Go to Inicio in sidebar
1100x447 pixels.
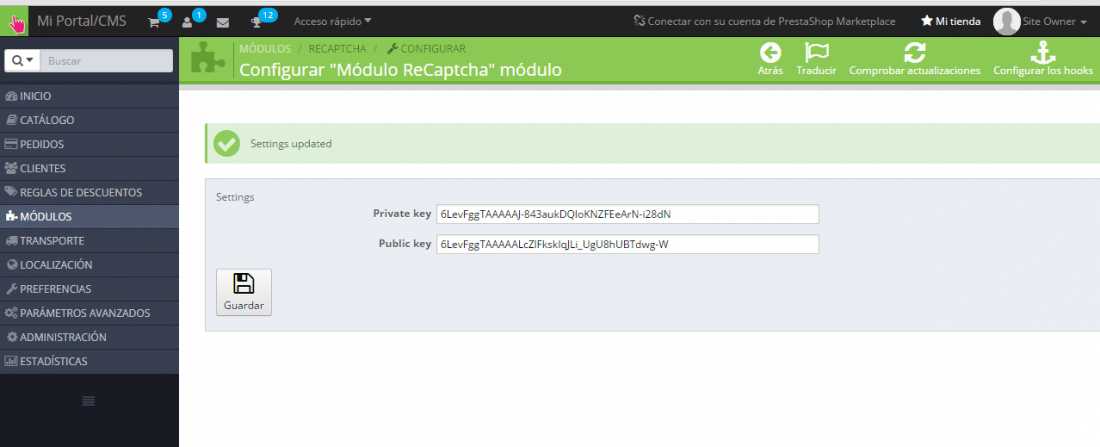tap(89, 96)
